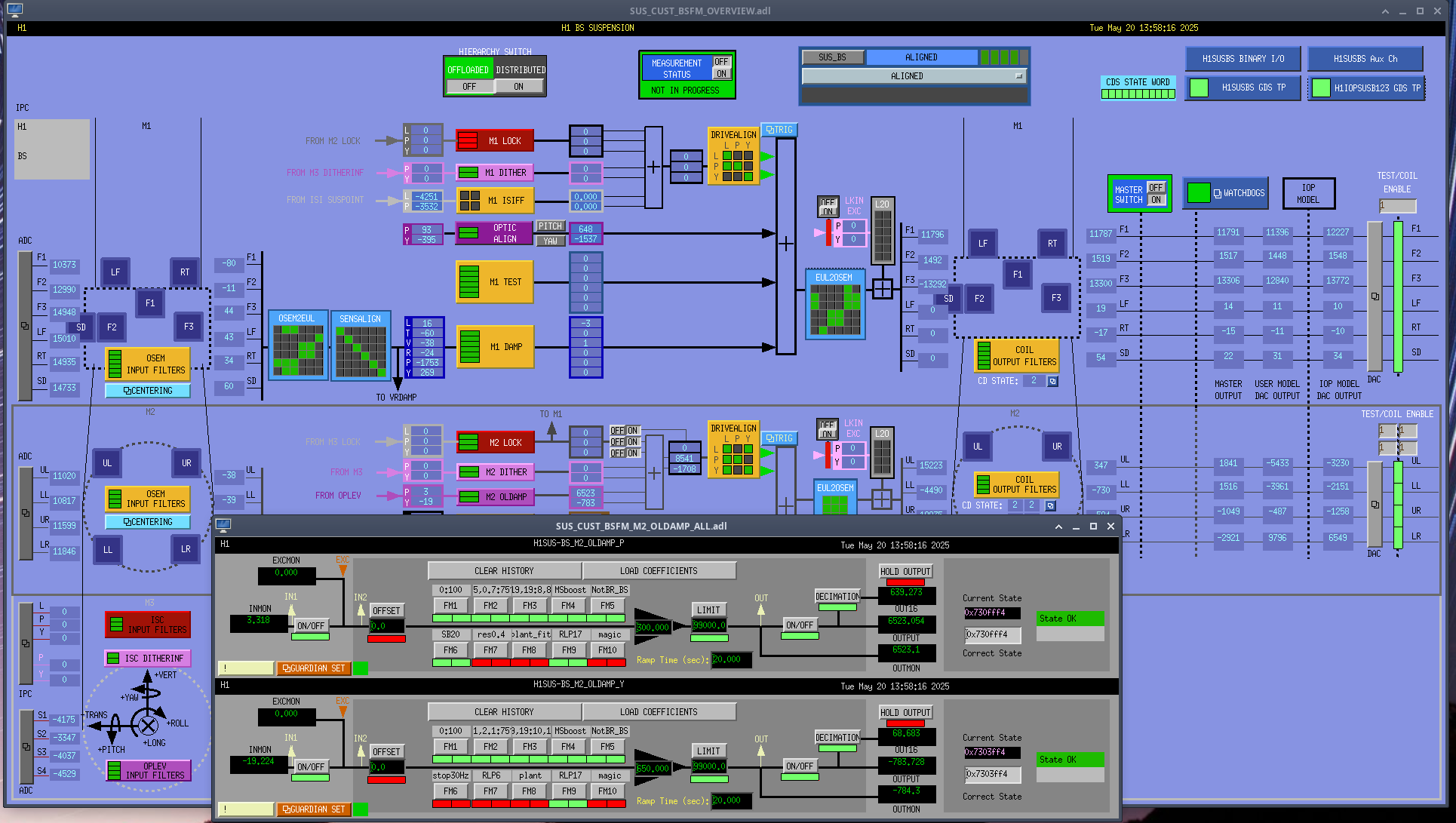Open the OPLEV INPUT FILTERS block
This screenshot has width=1456, height=823.
tap(148, 770)
